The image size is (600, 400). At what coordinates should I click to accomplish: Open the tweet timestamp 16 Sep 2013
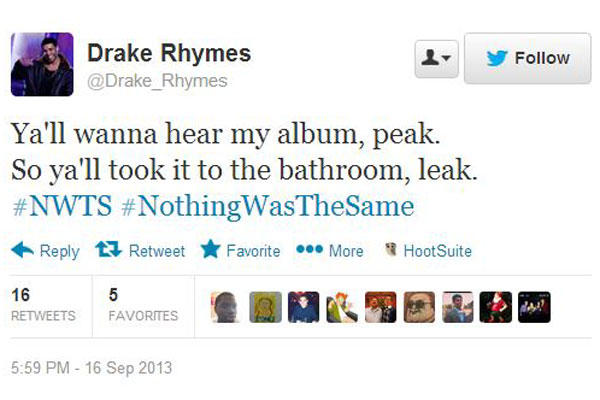tap(91, 367)
